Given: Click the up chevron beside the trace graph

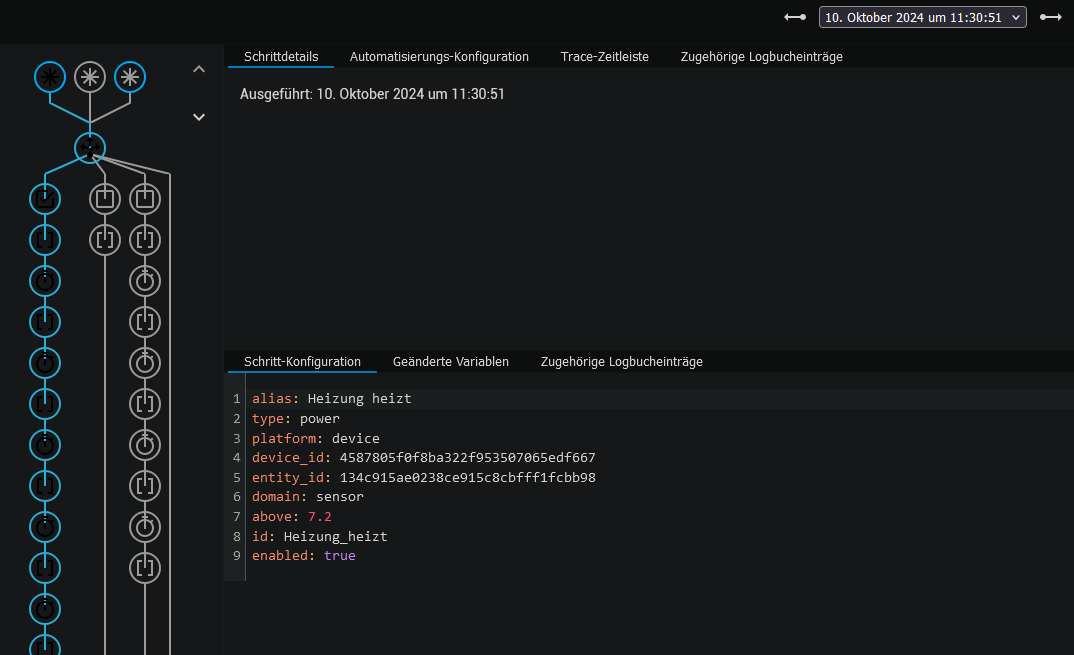Looking at the screenshot, I should coord(199,69).
